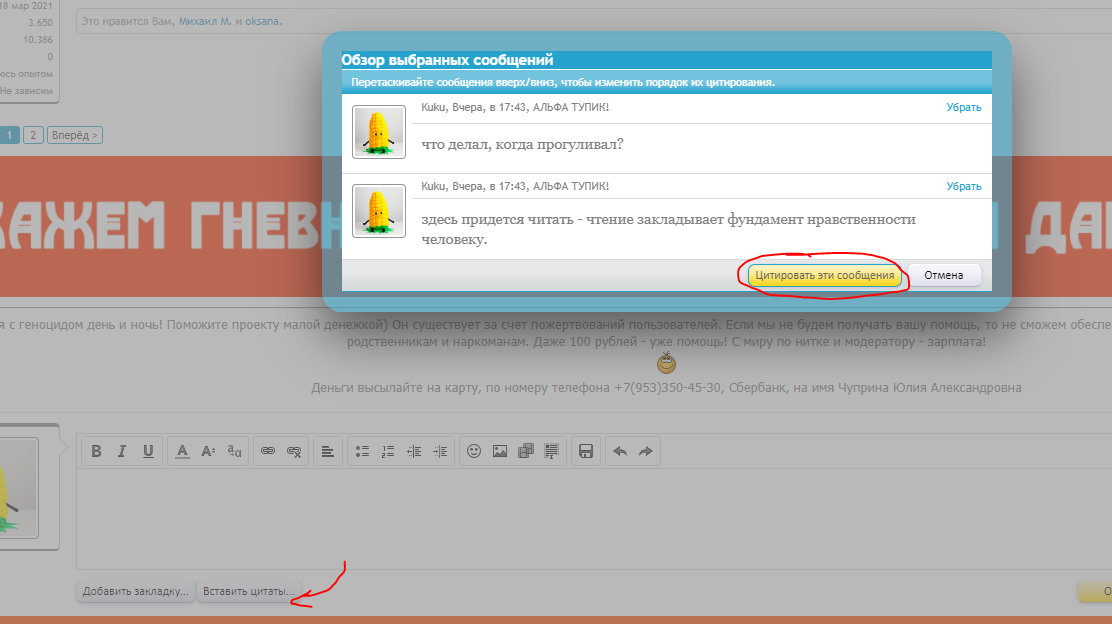1112x624 pixels.
Task: Click the save draft floppy icon
Action: coord(586,451)
